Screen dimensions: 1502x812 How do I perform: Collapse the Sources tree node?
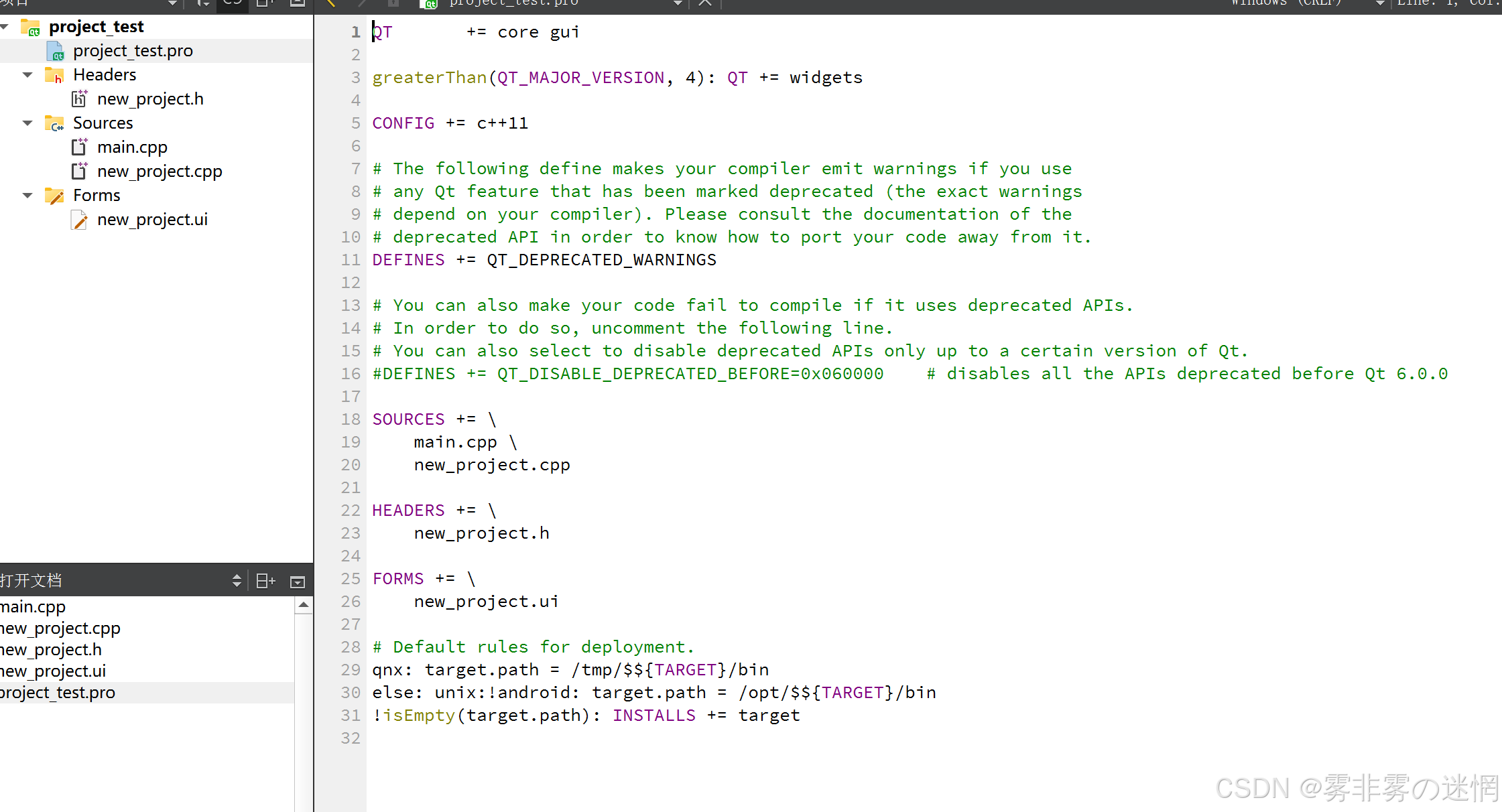pos(27,123)
